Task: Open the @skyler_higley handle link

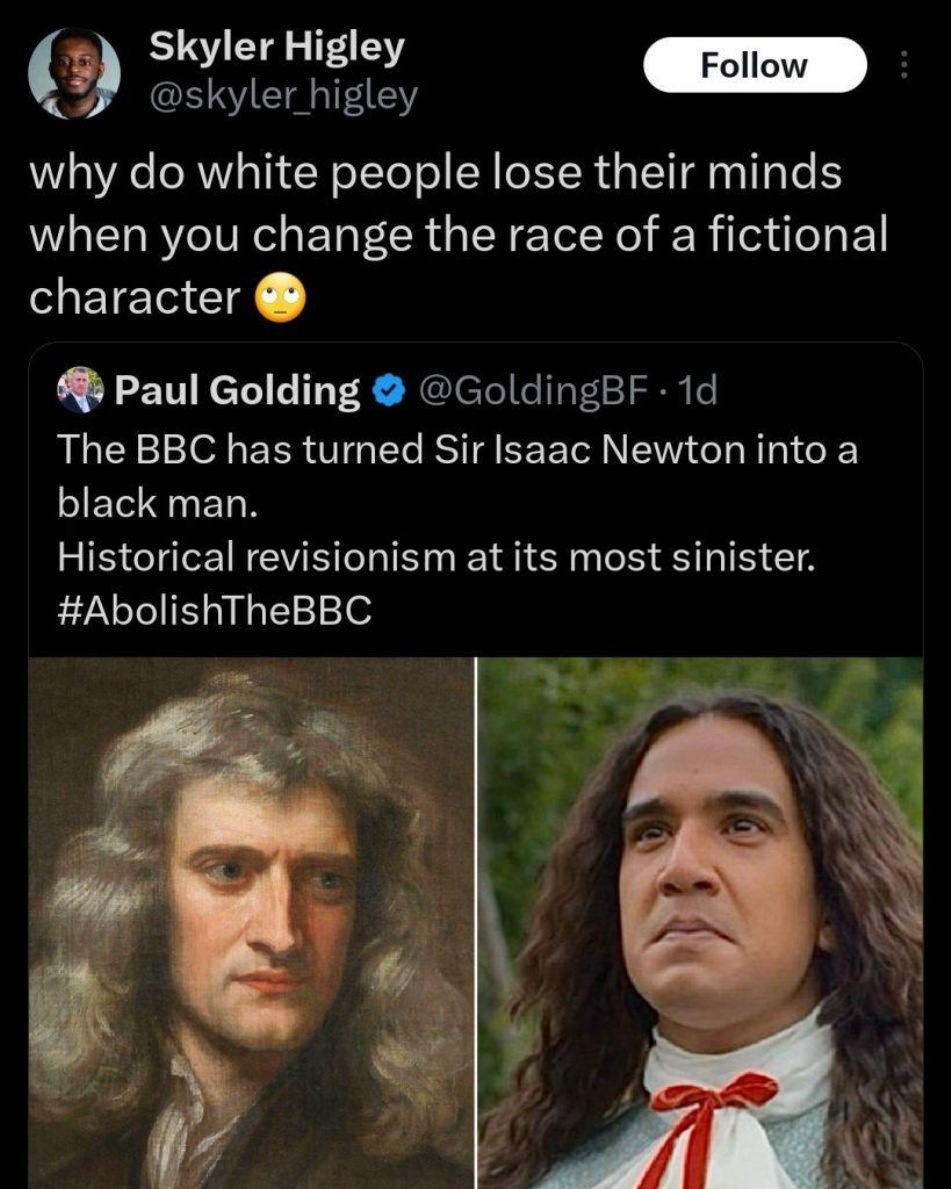Action: (x=284, y=96)
